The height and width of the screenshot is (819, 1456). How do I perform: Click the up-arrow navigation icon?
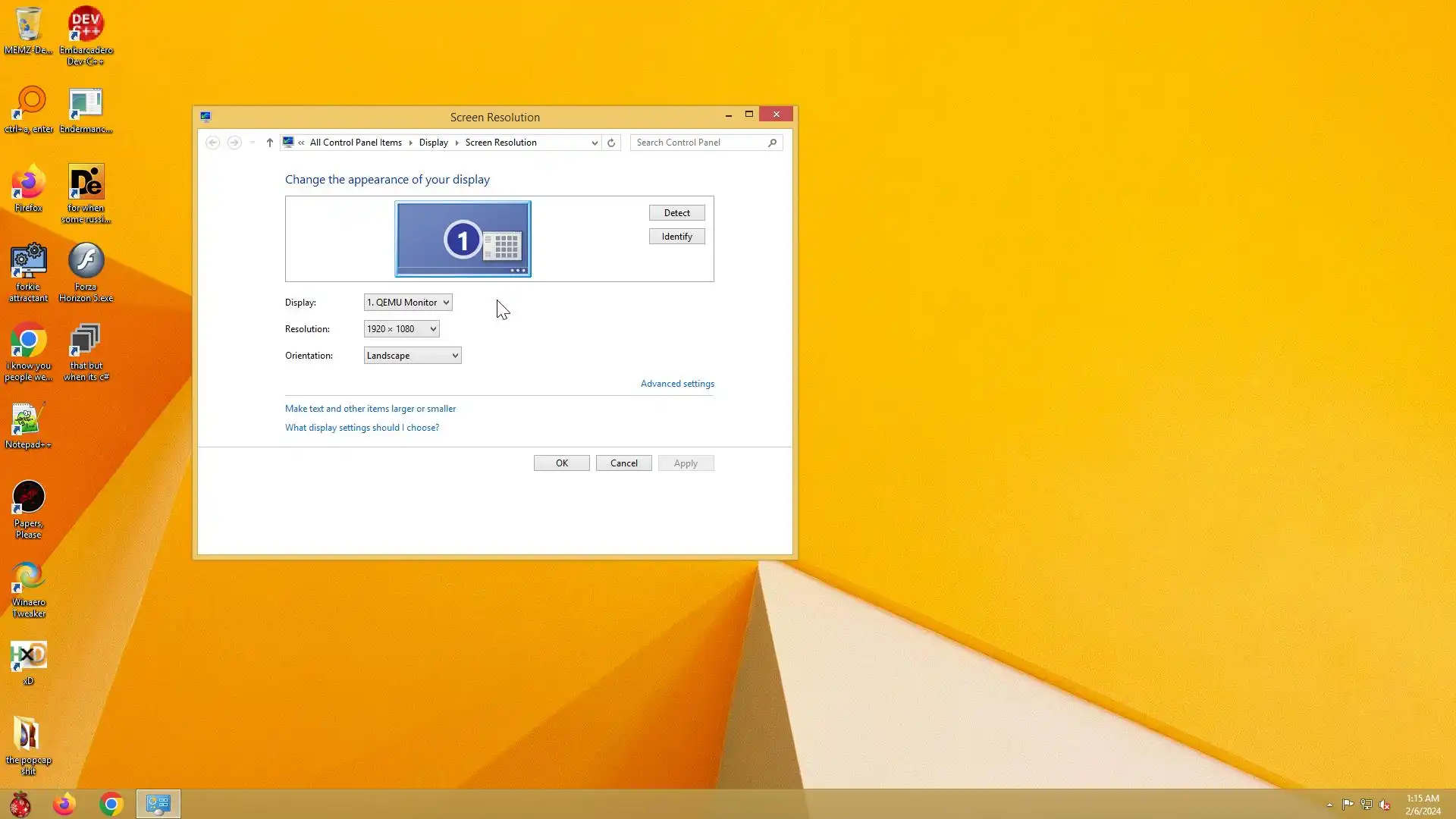pos(269,143)
